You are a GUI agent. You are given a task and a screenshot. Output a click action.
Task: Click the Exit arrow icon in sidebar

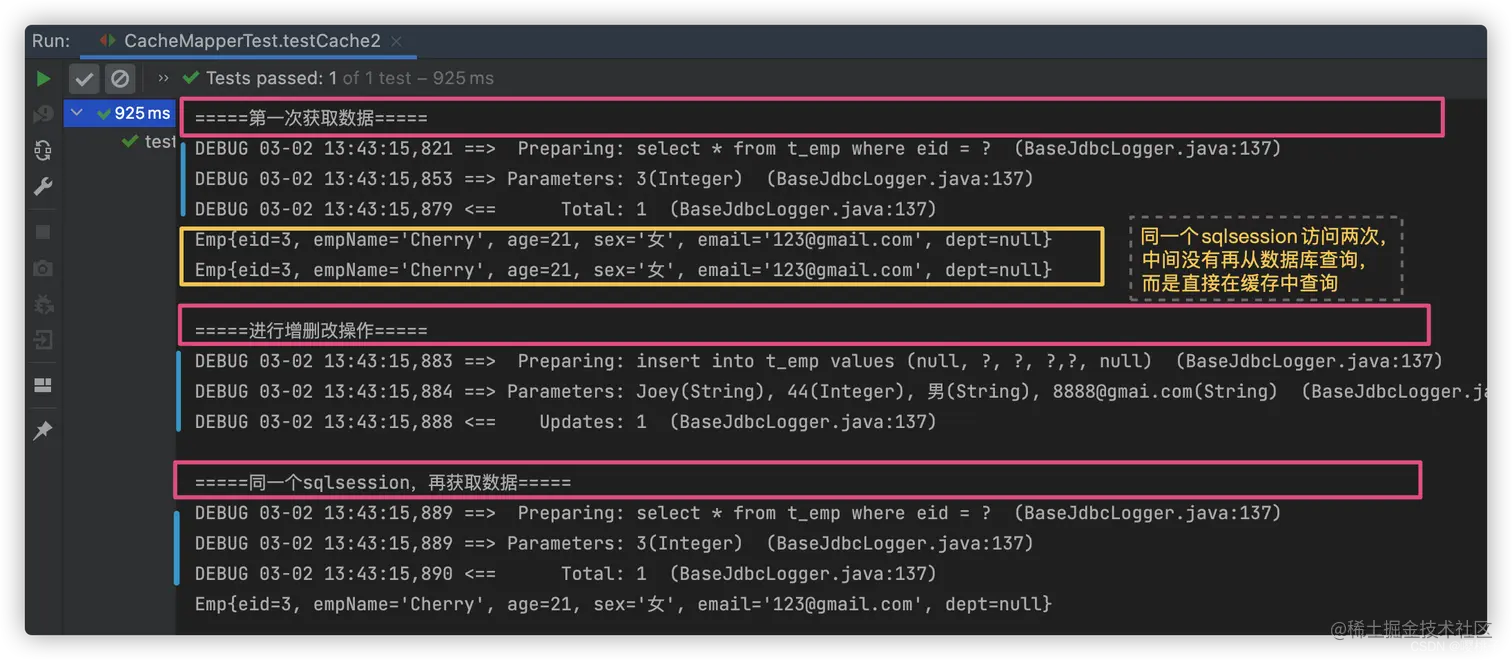tap(43, 339)
